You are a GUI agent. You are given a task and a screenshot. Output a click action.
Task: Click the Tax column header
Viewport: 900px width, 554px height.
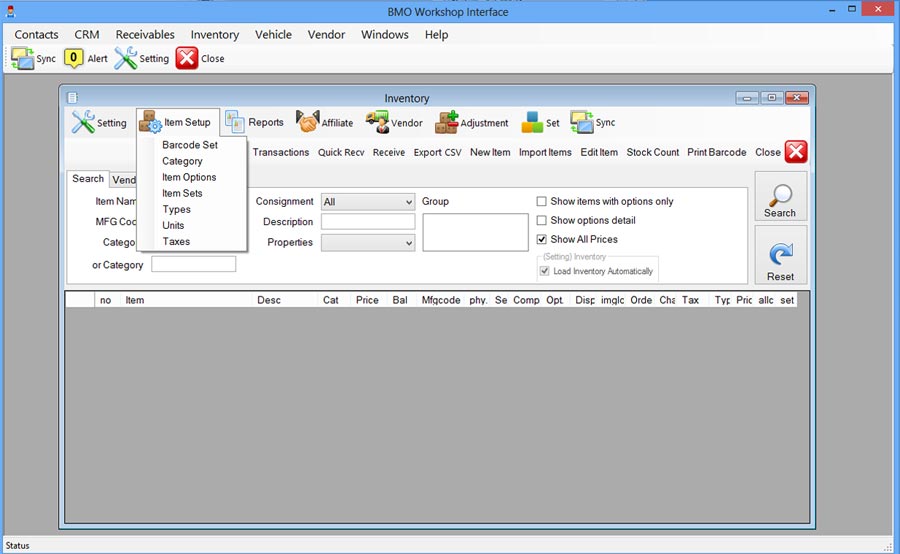point(690,300)
